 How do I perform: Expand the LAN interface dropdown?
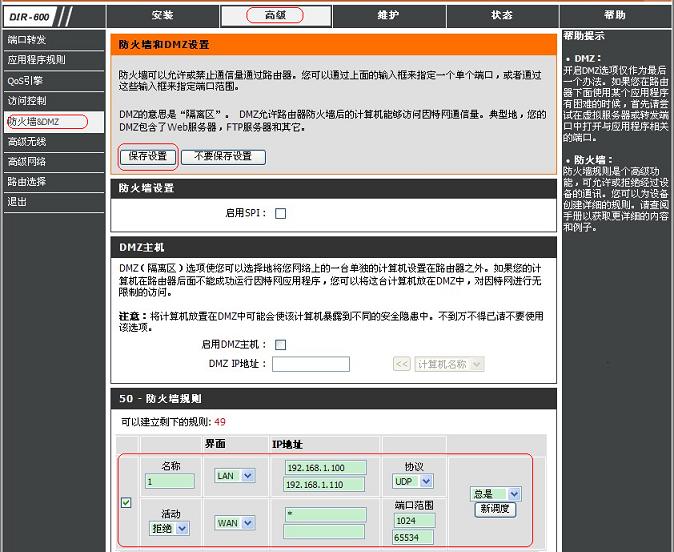coord(235,476)
